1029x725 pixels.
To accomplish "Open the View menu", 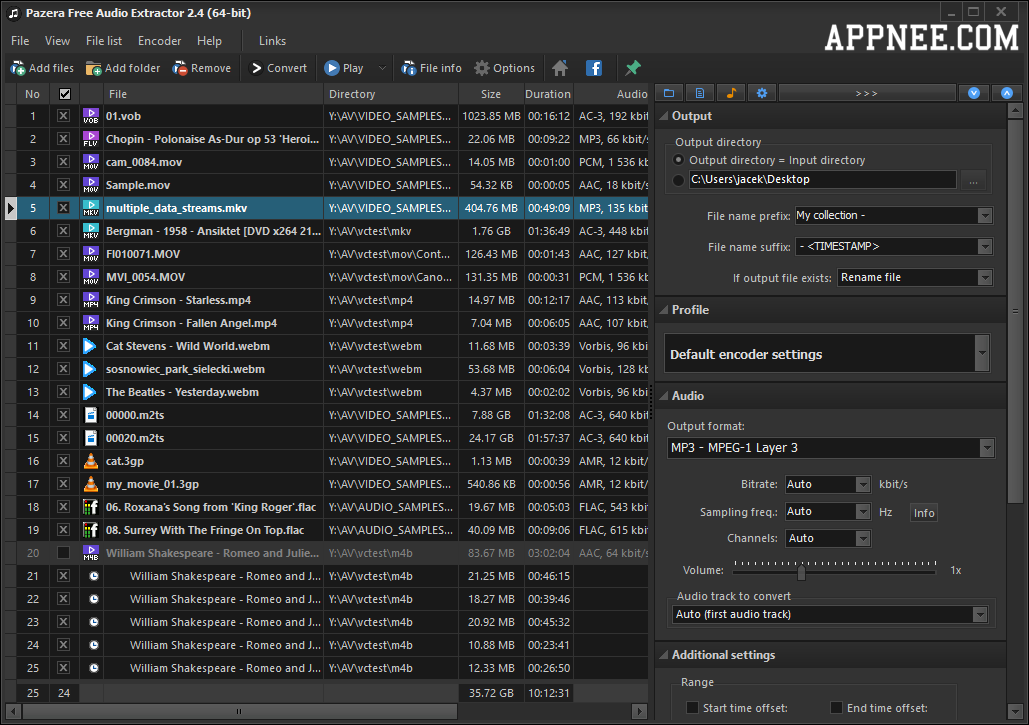I will 57,41.
